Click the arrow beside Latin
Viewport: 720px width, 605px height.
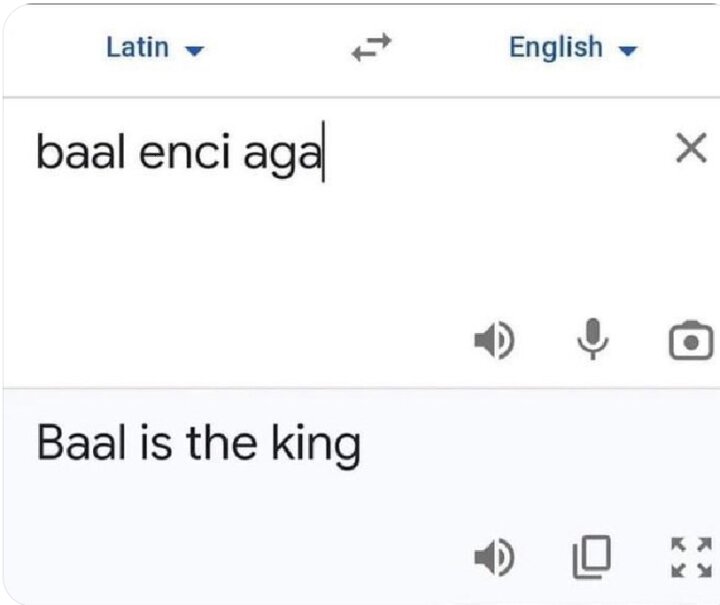pyautogui.click(x=194, y=50)
